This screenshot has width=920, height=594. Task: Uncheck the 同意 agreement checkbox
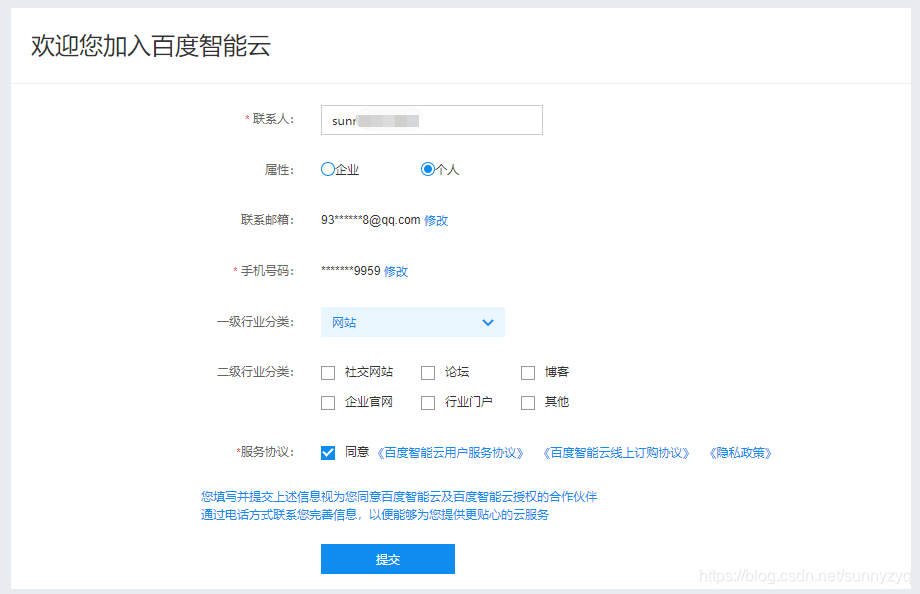[x=328, y=453]
